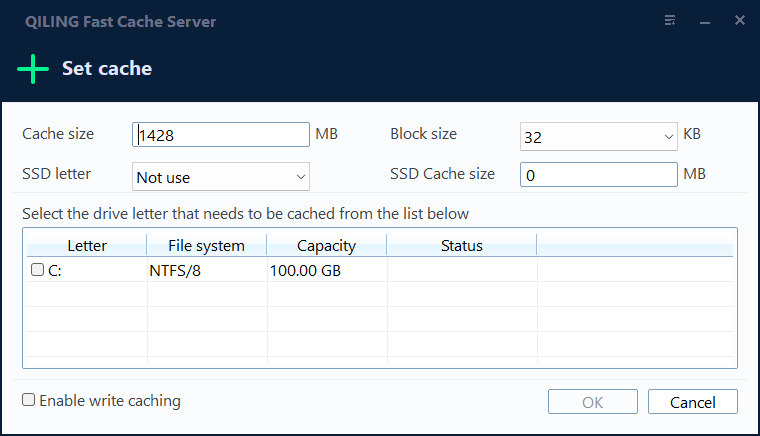760x436 pixels.
Task: Select the File system column header
Action: coord(206,246)
